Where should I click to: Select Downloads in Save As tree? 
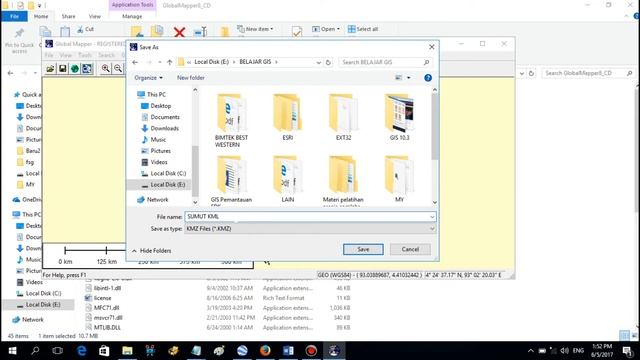click(x=164, y=128)
